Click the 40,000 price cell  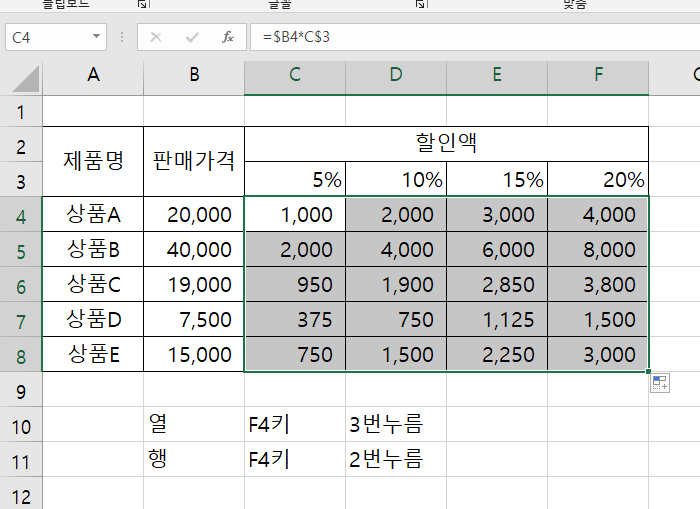[x=194, y=249]
